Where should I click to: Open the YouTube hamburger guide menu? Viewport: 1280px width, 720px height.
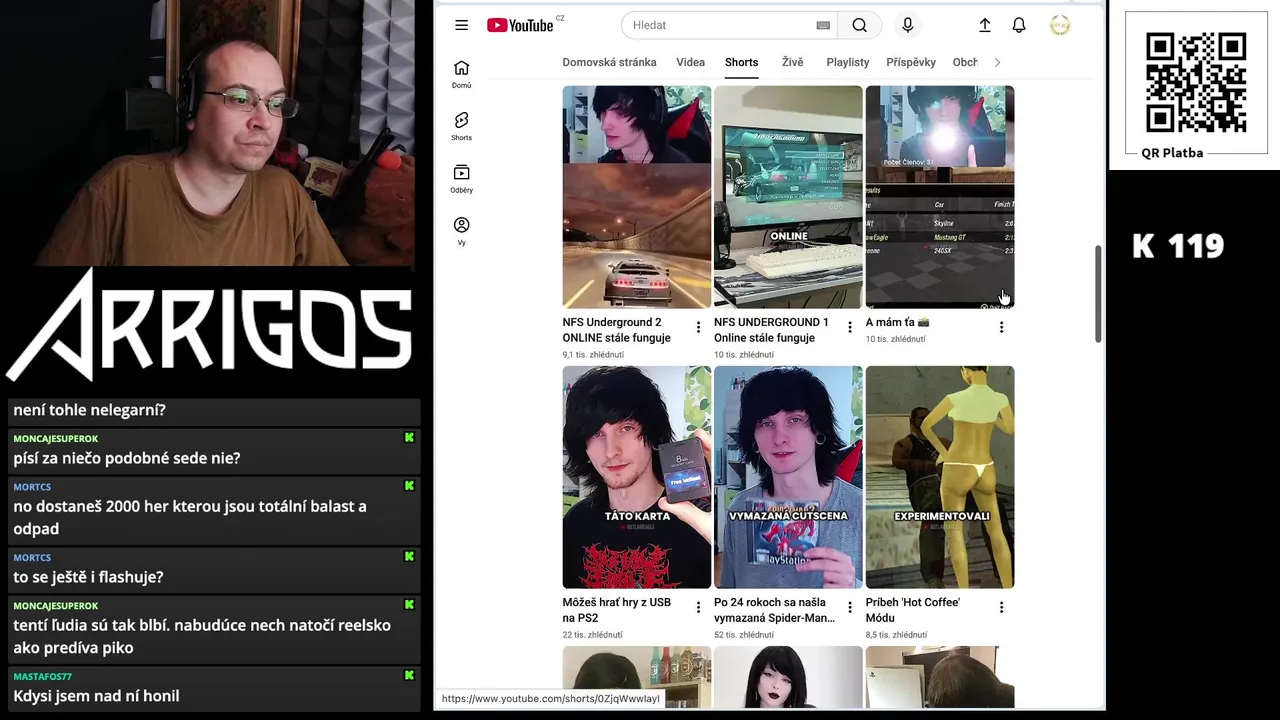(461, 25)
